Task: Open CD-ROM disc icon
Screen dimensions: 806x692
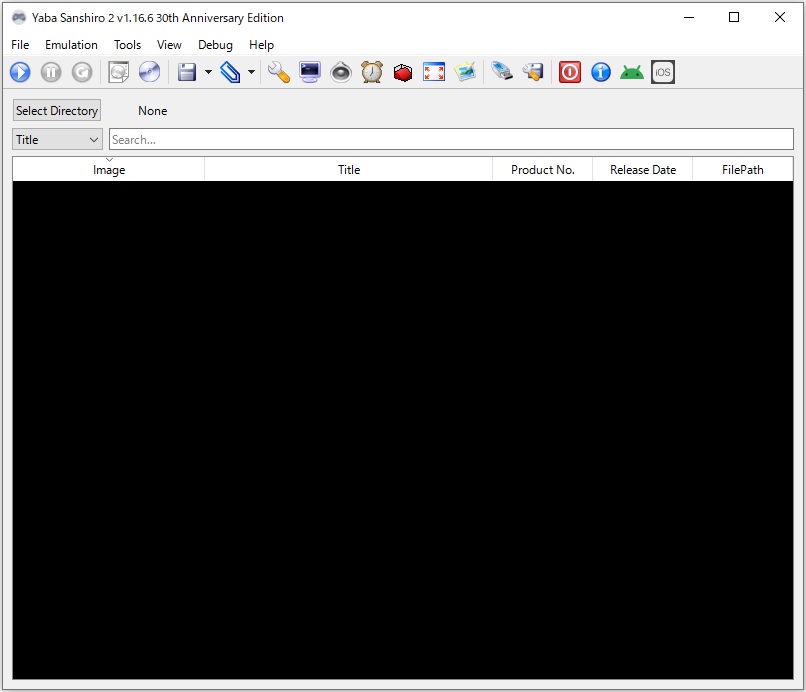Action: [x=150, y=72]
